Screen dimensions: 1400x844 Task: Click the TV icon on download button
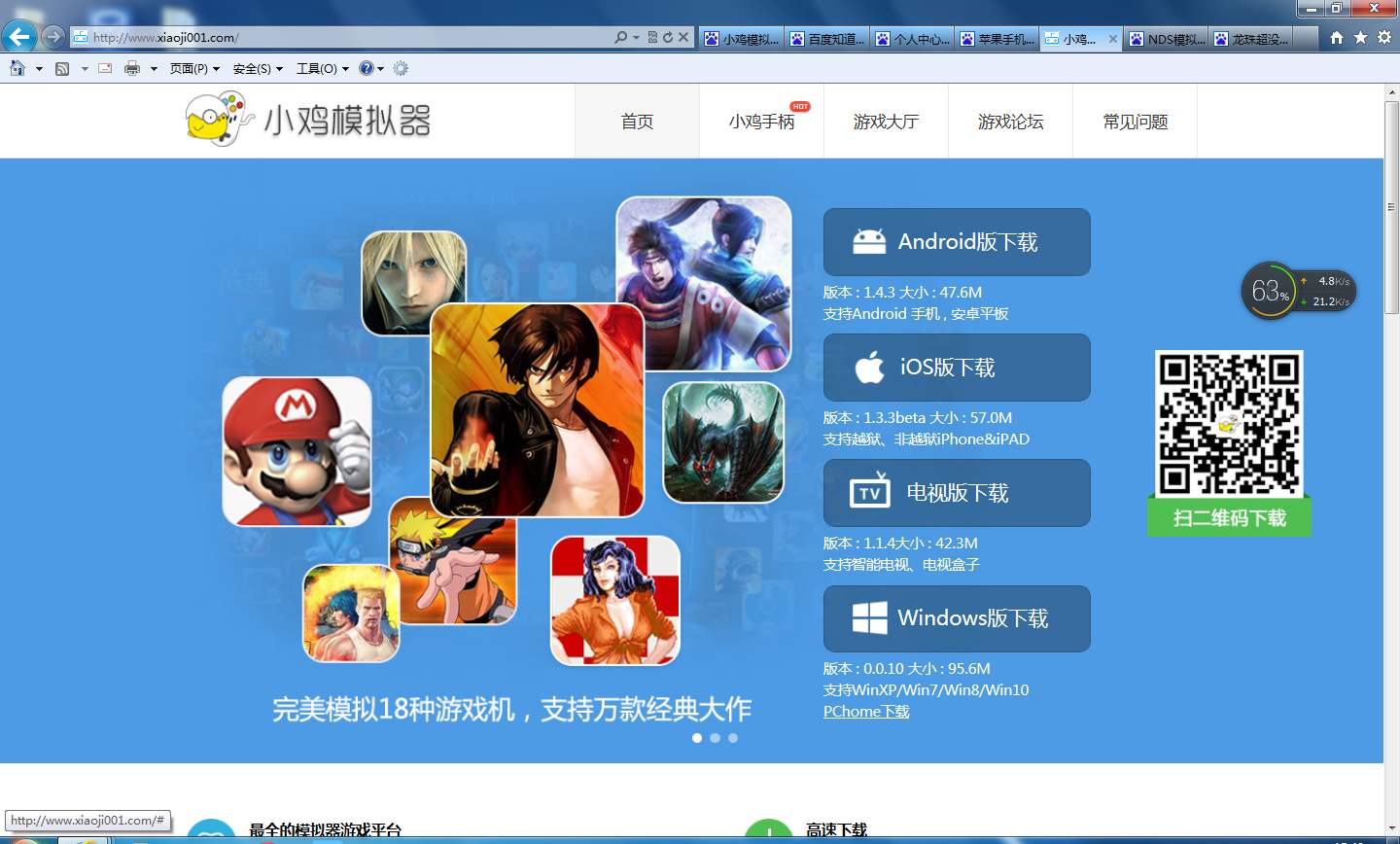(x=869, y=491)
